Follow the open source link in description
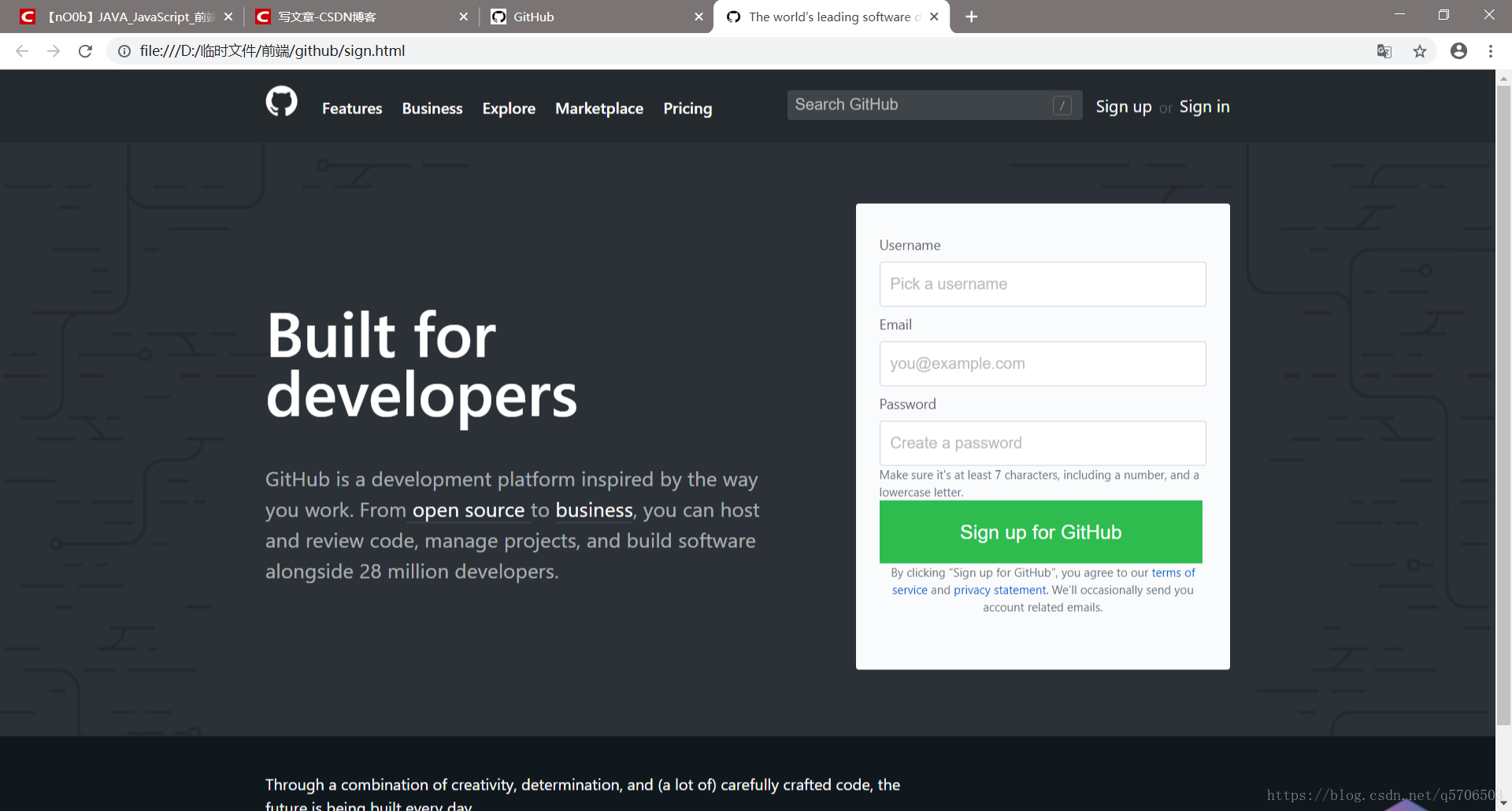This screenshot has width=1512, height=811. (x=469, y=510)
